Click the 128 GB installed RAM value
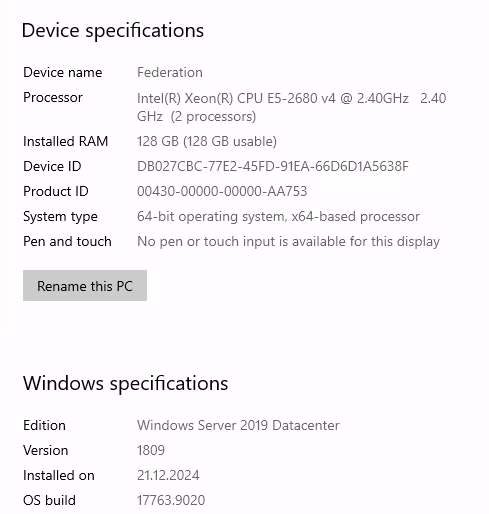This screenshot has height=514, width=489. (207, 141)
